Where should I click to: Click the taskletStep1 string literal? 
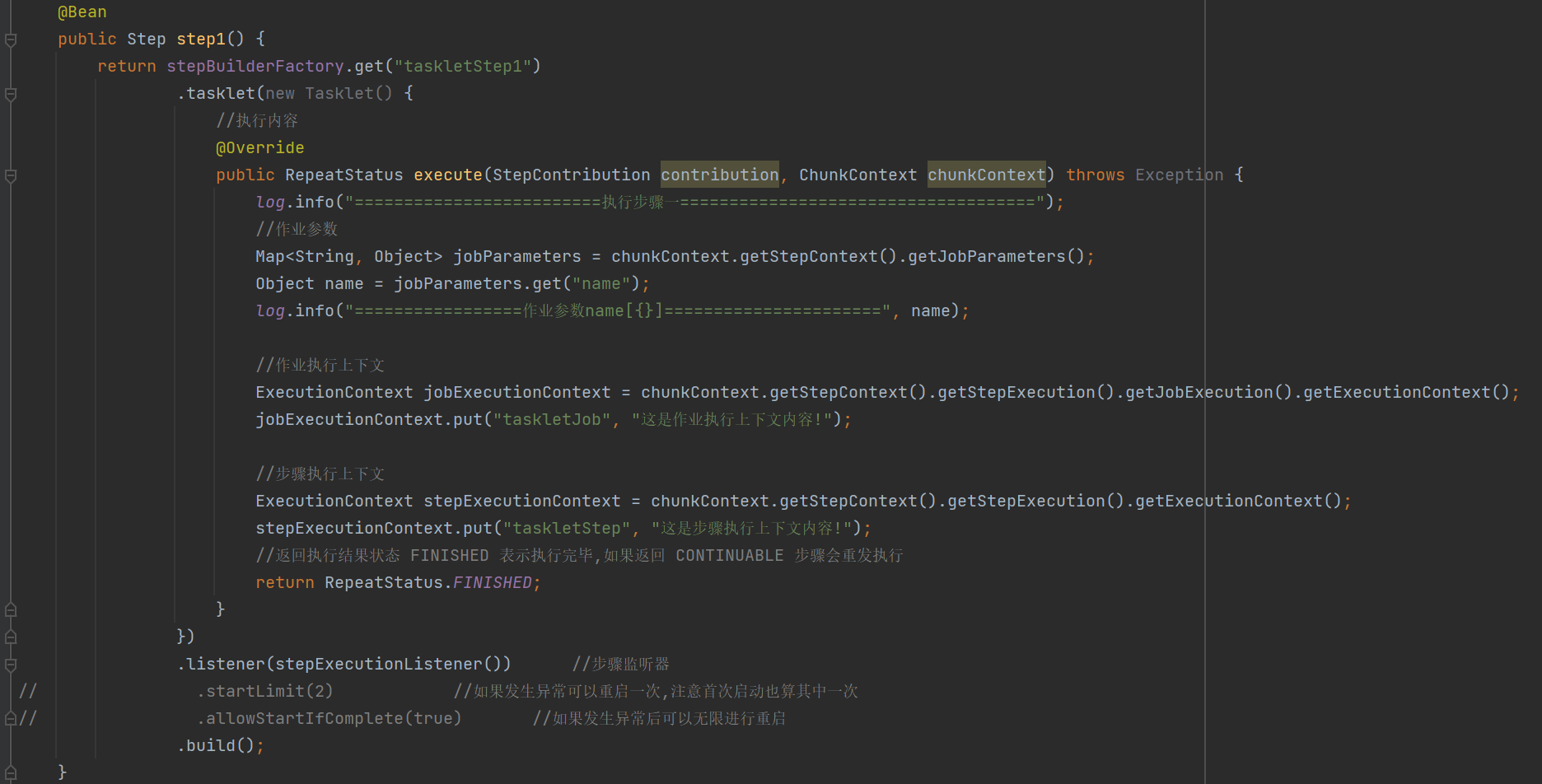point(464,66)
